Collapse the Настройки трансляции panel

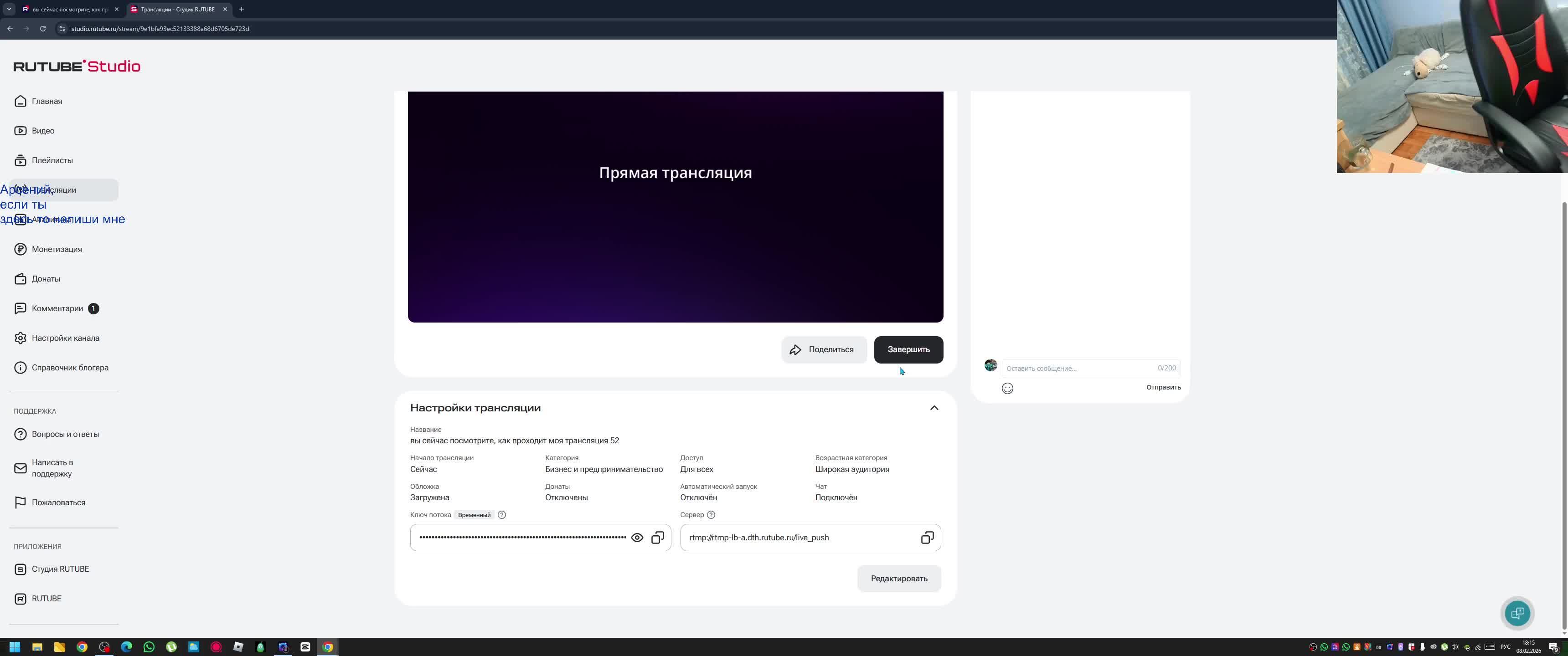[x=934, y=408]
